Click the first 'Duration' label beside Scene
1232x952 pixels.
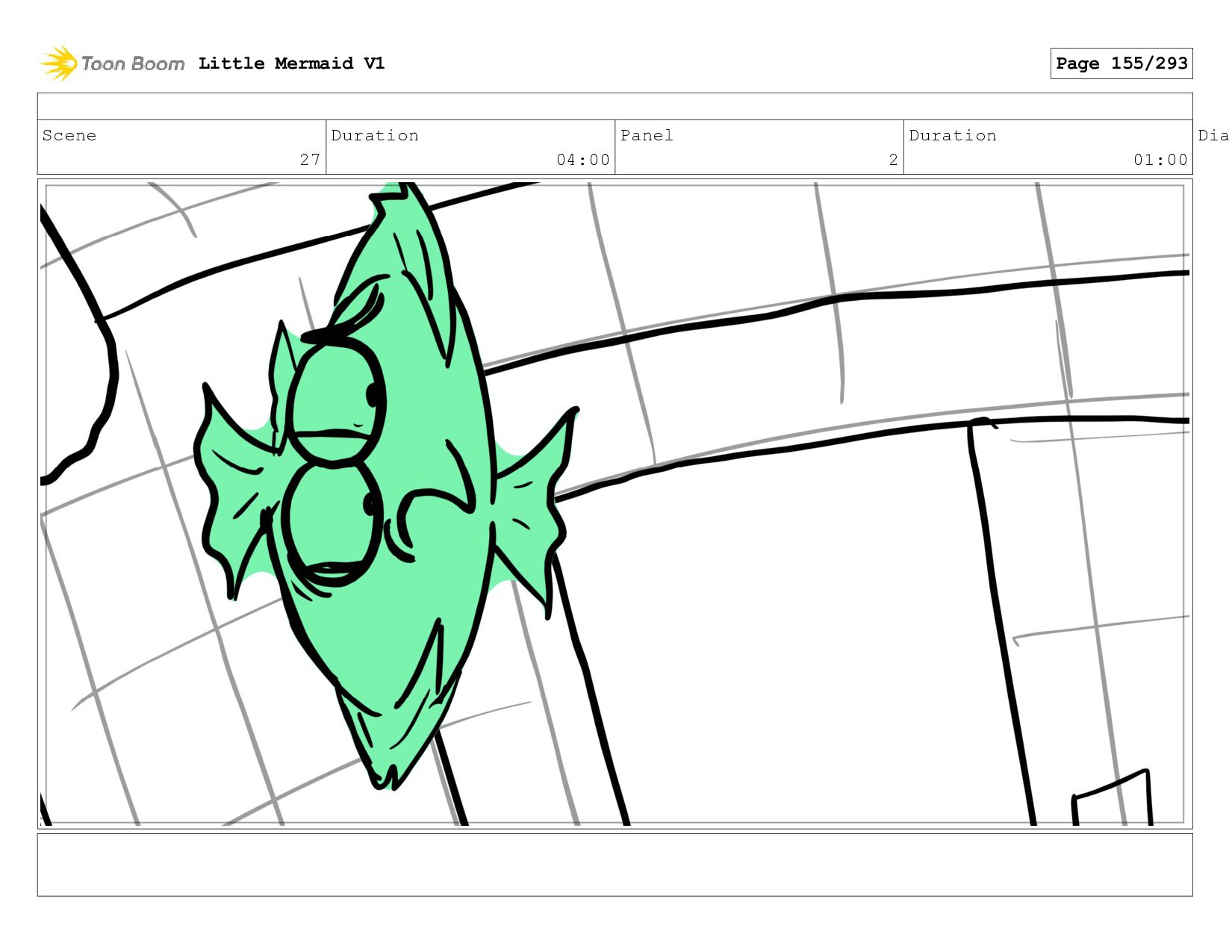pos(375,135)
